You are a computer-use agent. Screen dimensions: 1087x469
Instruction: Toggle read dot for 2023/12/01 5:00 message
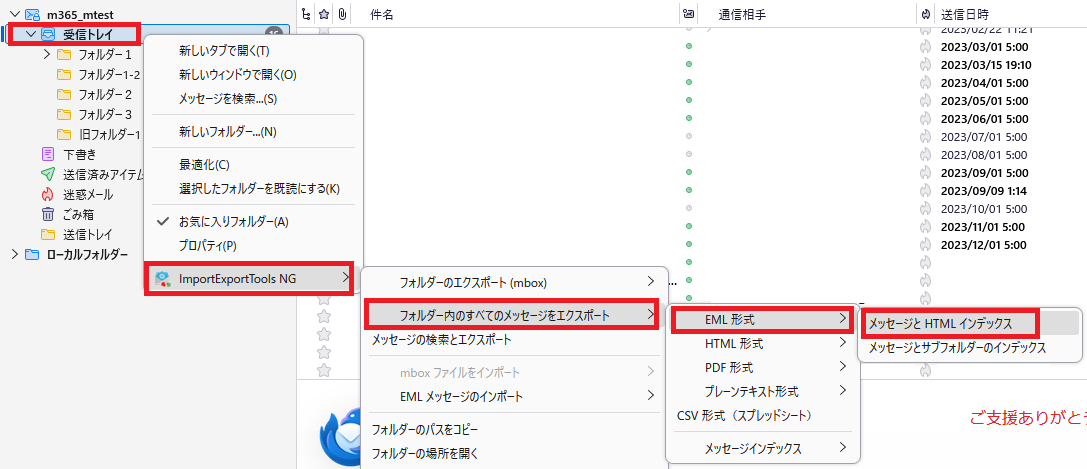pos(688,244)
